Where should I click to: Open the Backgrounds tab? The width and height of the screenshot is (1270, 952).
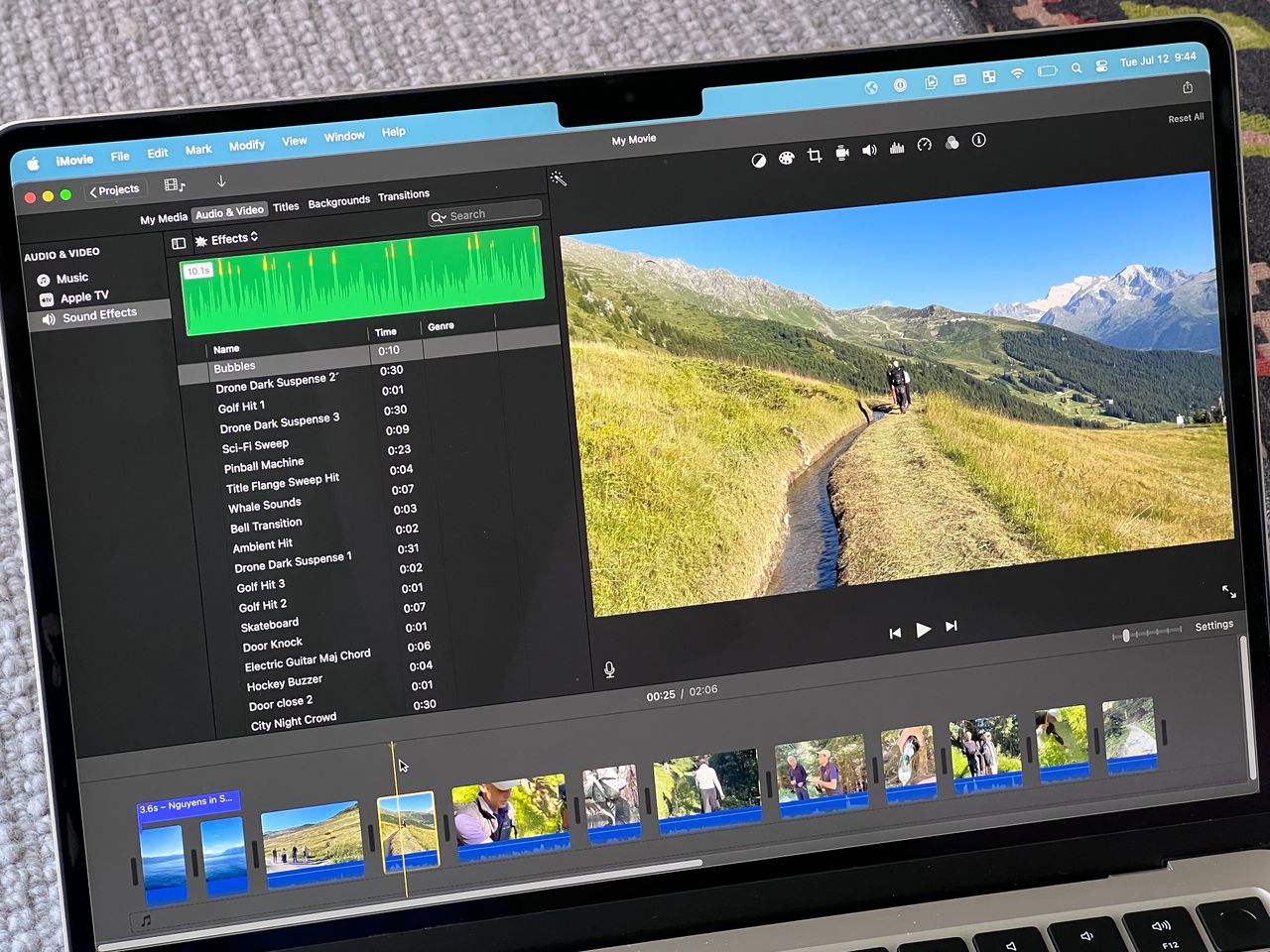point(338,201)
